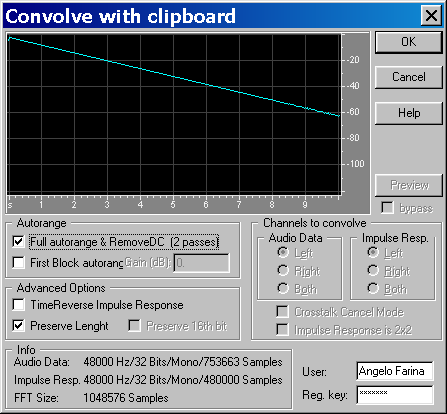Select Audio Data Left radio button

[x=283, y=253]
